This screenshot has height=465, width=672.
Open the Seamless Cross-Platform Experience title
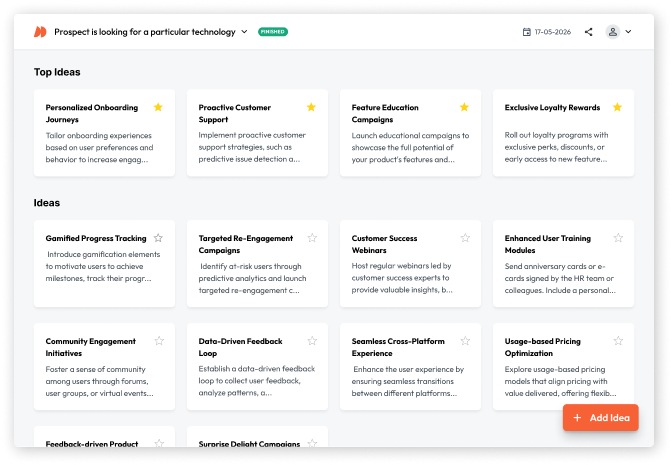pos(398,347)
